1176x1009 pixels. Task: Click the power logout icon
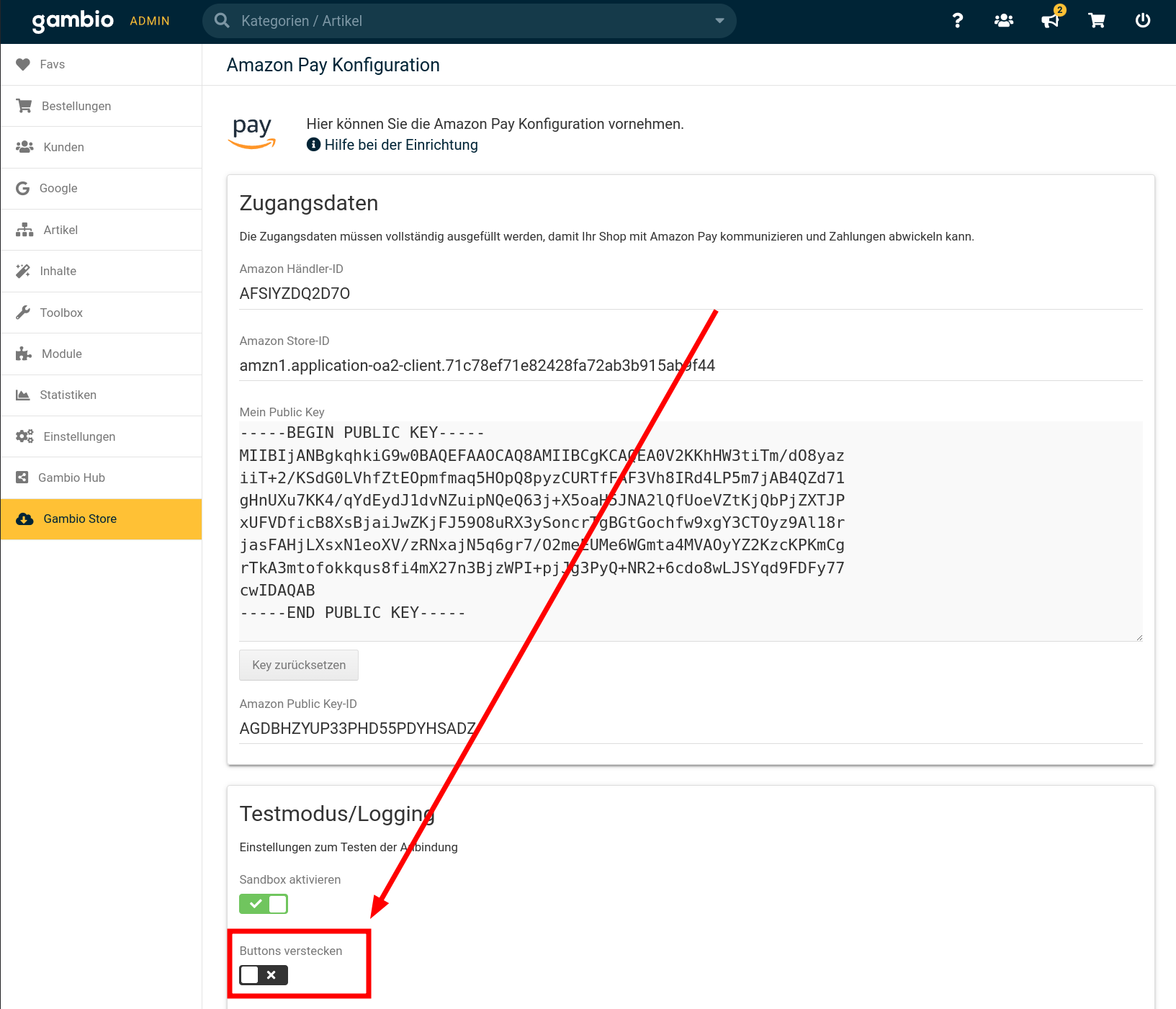(x=1143, y=21)
